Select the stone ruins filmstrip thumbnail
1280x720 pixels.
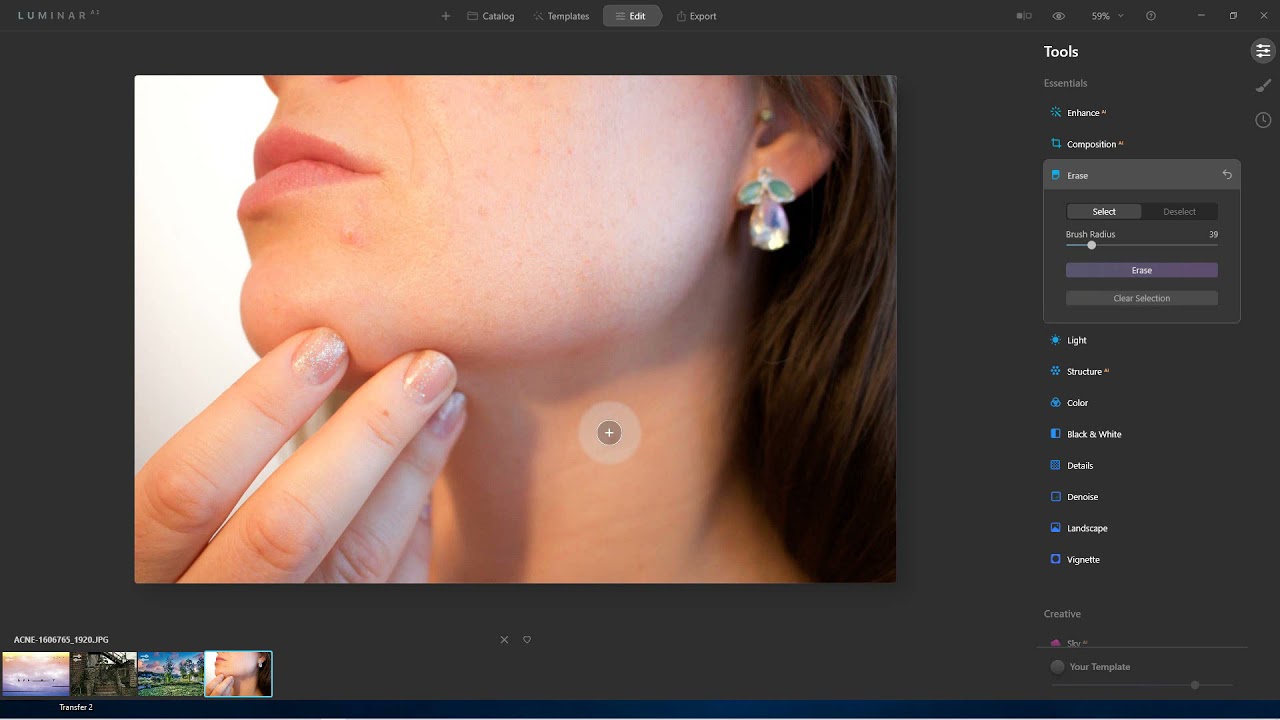103,674
